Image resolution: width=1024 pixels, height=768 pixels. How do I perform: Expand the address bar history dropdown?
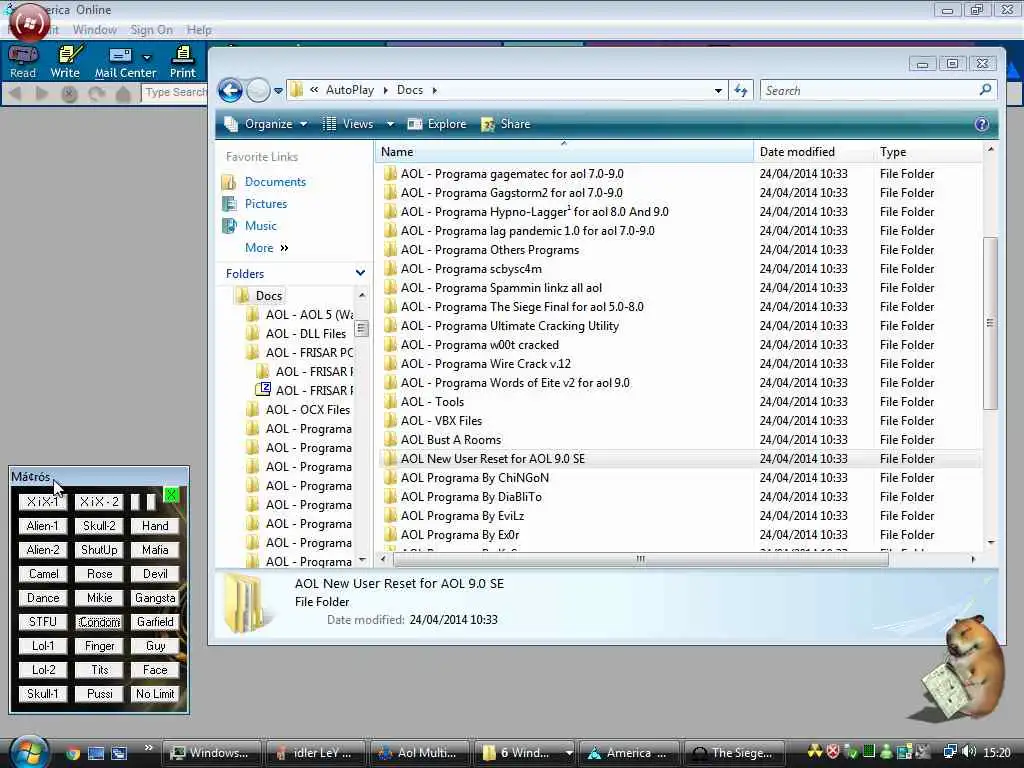[x=718, y=91]
